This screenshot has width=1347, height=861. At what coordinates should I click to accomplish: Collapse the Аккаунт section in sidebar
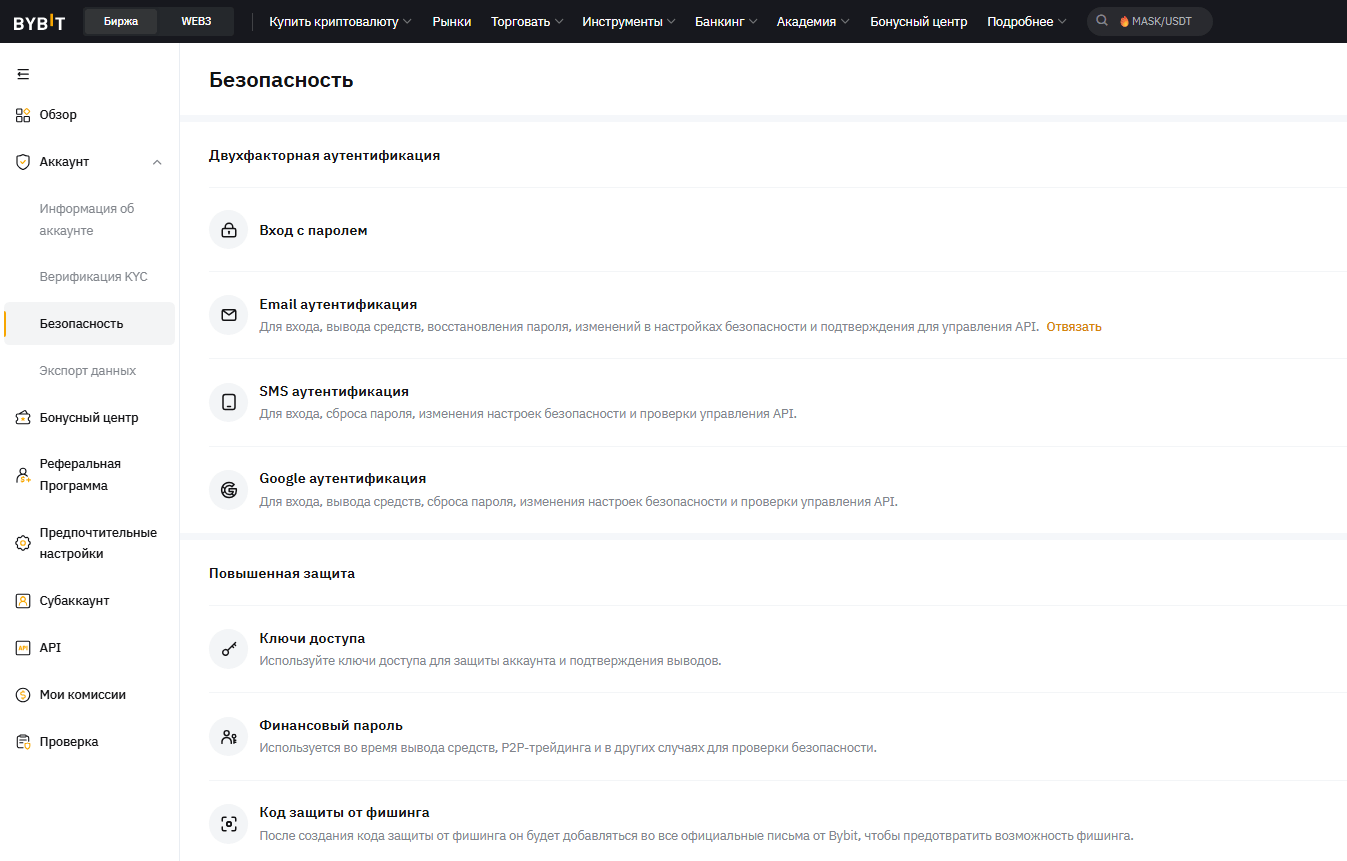[x=157, y=162]
